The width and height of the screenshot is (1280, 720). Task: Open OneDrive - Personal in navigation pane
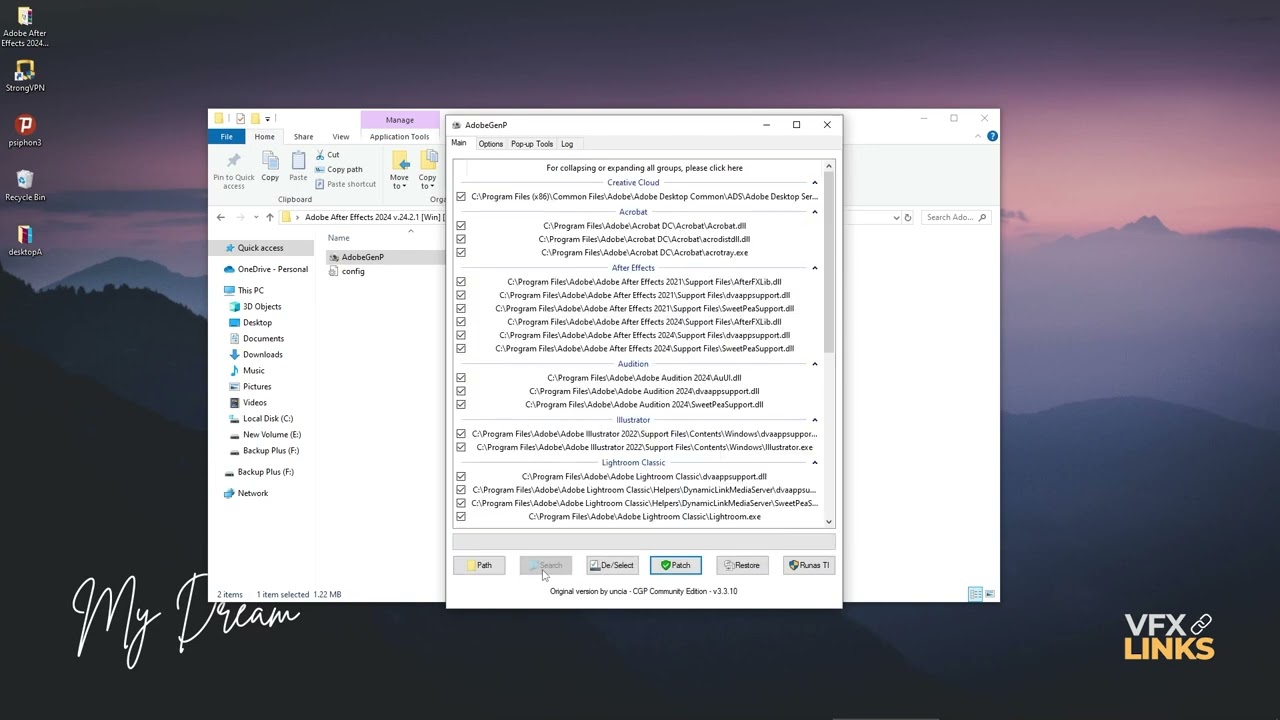pos(265,269)
